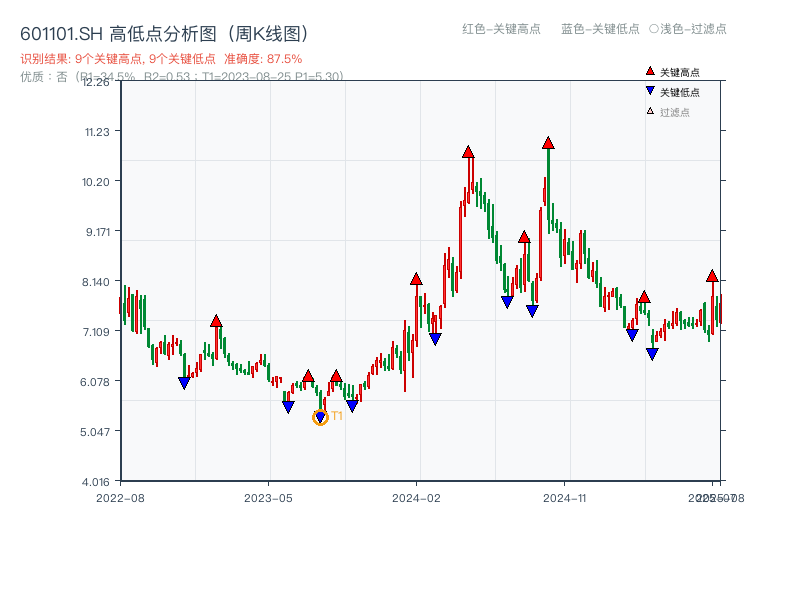Select the orange-circled T1 low point marker

pyautogui.click(x=320, y=417)
